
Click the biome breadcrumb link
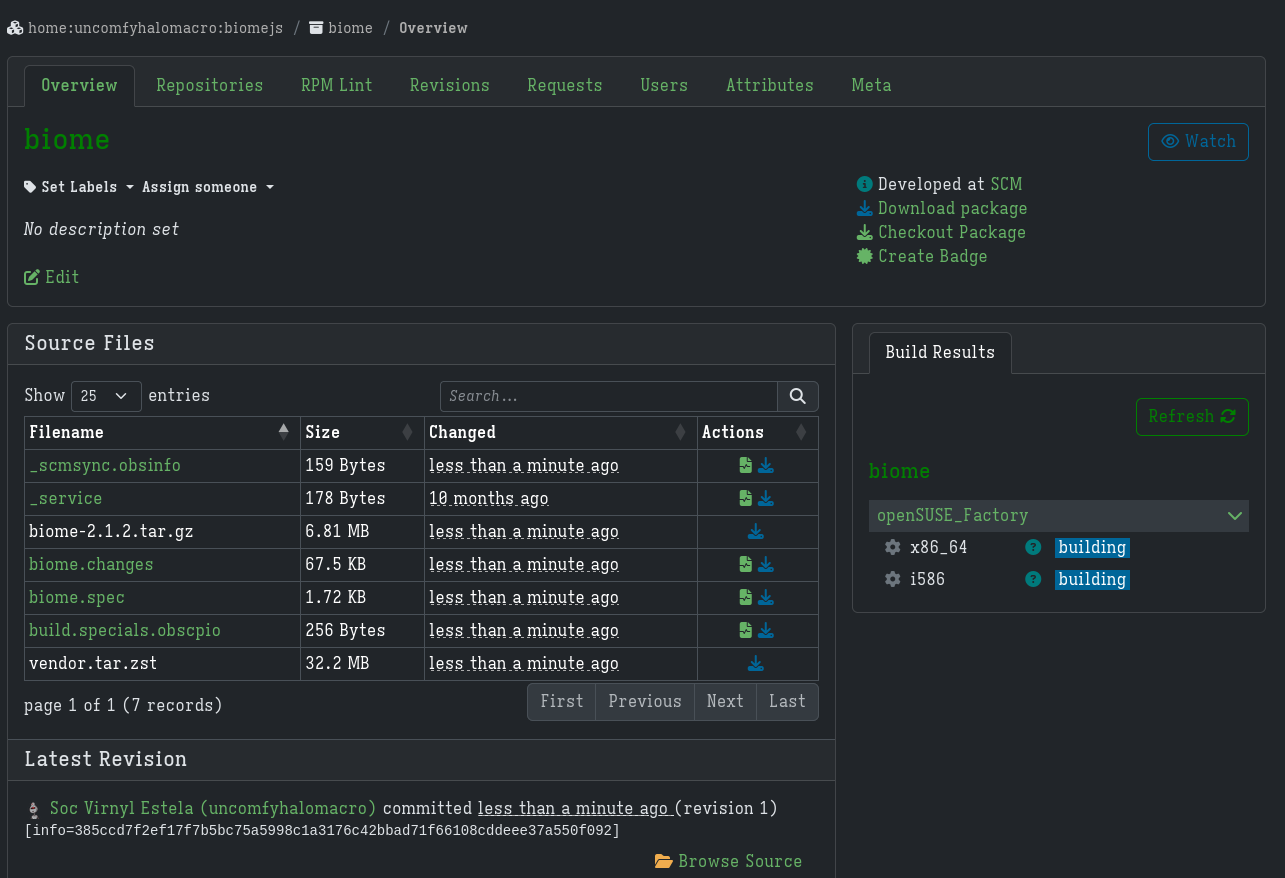coord(350,28)
